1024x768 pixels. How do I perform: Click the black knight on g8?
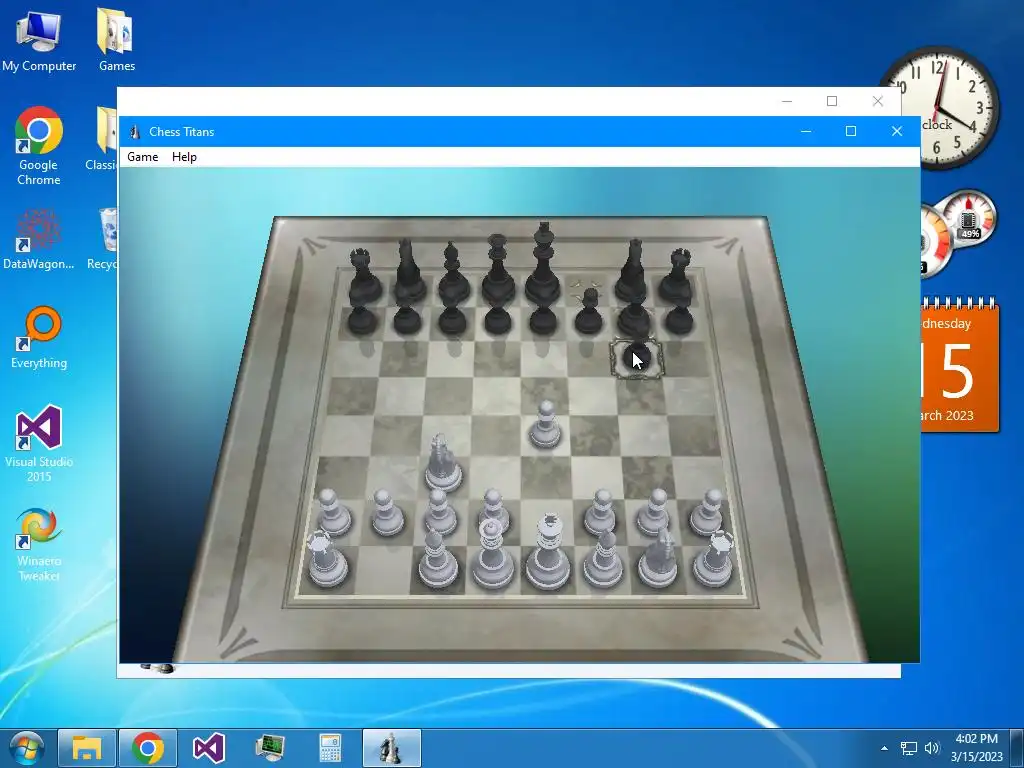(633, 271)
